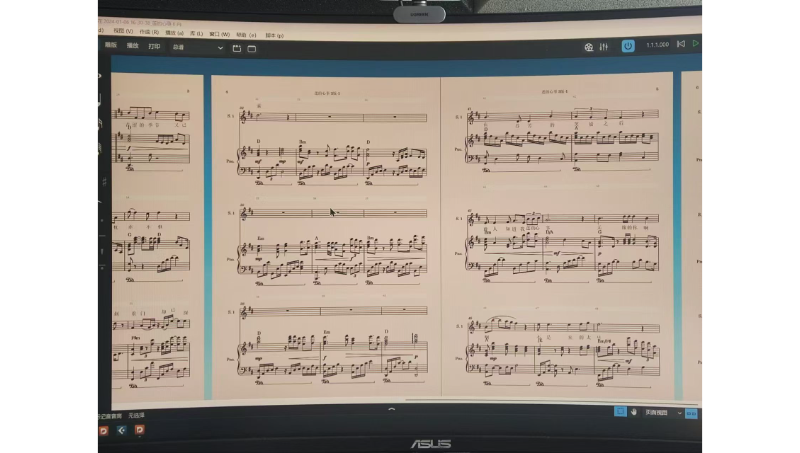Open the mixer via sliders icon
Viewport: 800px width, 453px height.
click(x=604, y=46)
